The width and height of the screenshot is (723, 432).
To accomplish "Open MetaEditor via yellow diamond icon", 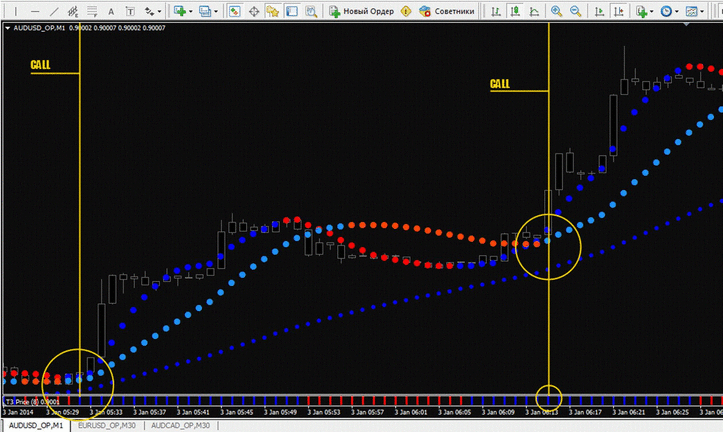I will point(406,11).
